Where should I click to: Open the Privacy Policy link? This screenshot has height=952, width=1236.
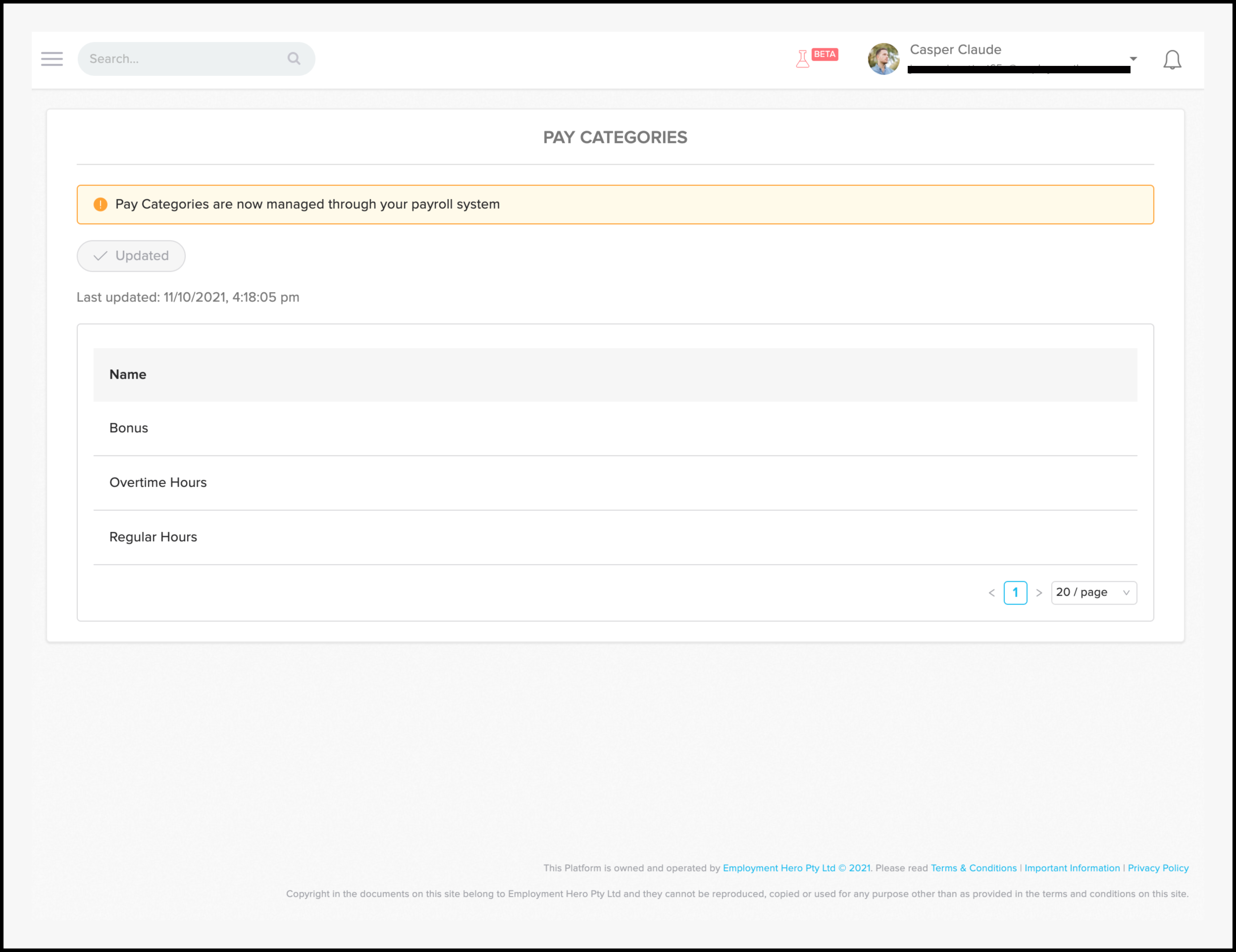1158,868
